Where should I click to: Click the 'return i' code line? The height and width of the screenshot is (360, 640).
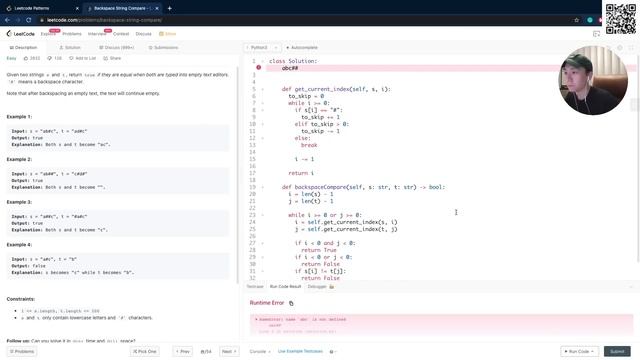click(301, 173)
